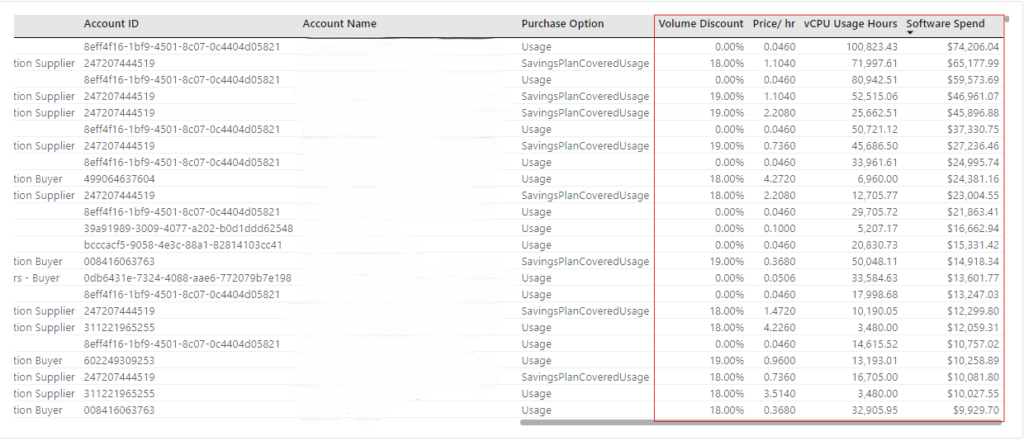Select the vCPU Usage Hours header
Screen dimensions: 1024x441
[x=850, y=23]
